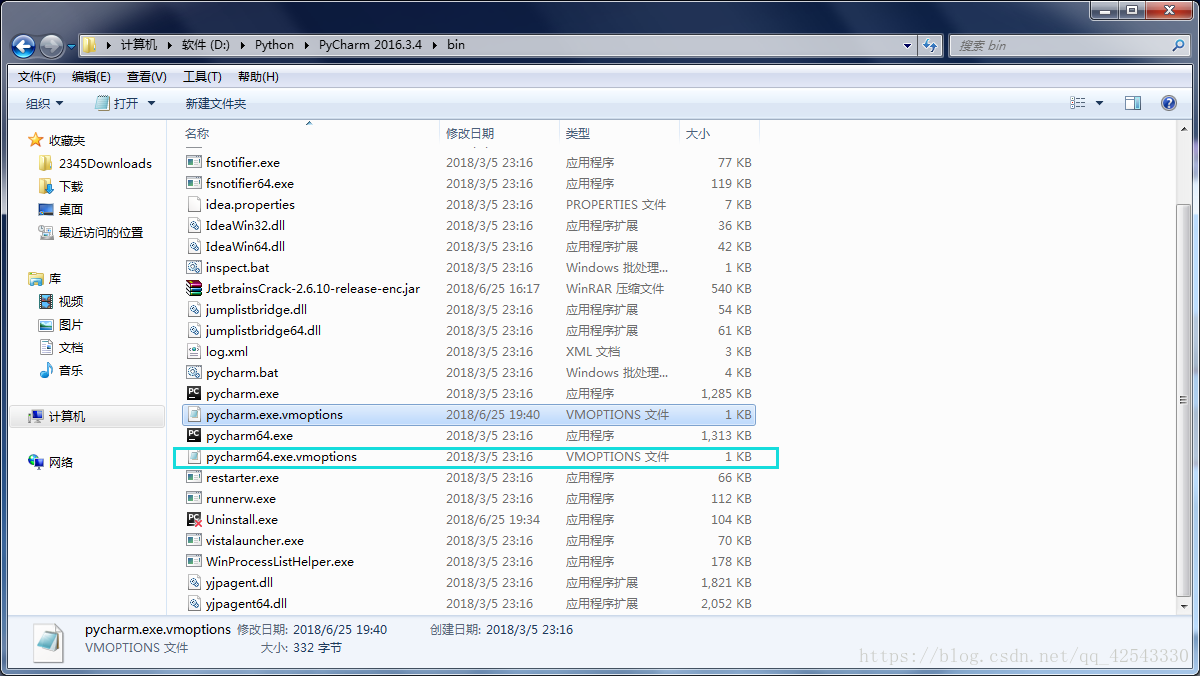Select the yjpagent.dll file icon
The height and width of the screenshot is (676, 1200).
(194, 582)
